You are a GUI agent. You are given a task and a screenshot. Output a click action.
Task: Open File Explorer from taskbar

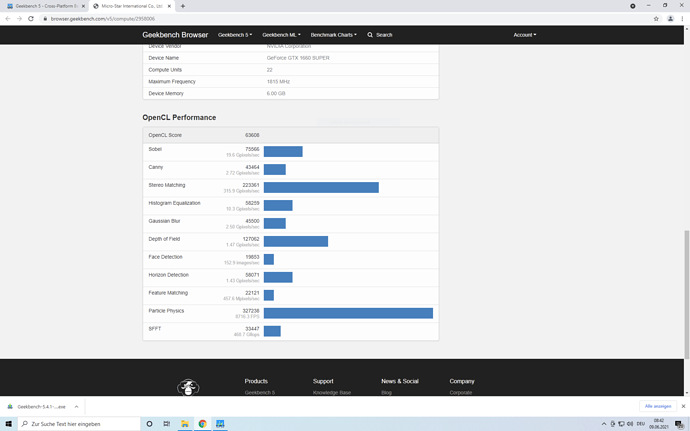[x=185, y=424]
